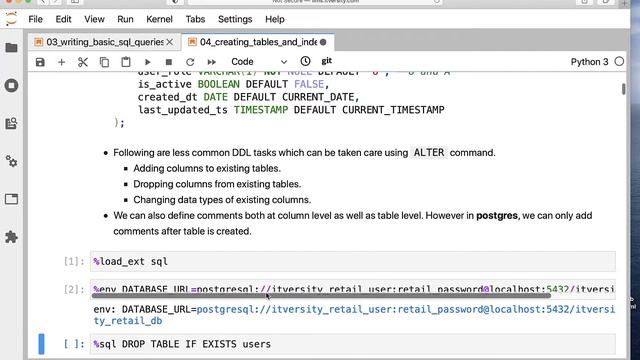Click the created_dt DATE code line
Image resolution: width=640 pixels, height=360 pixels.
click(249, 97)
